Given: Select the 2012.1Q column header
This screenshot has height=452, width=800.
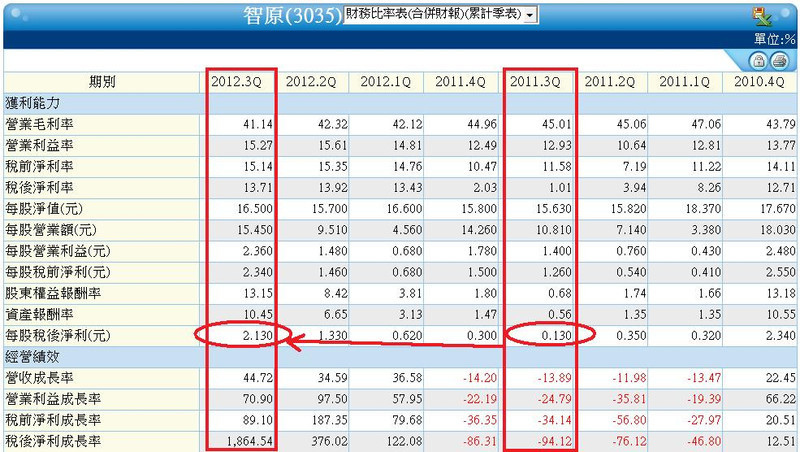Looking at the screenshot, I should (x=386, y=82).
